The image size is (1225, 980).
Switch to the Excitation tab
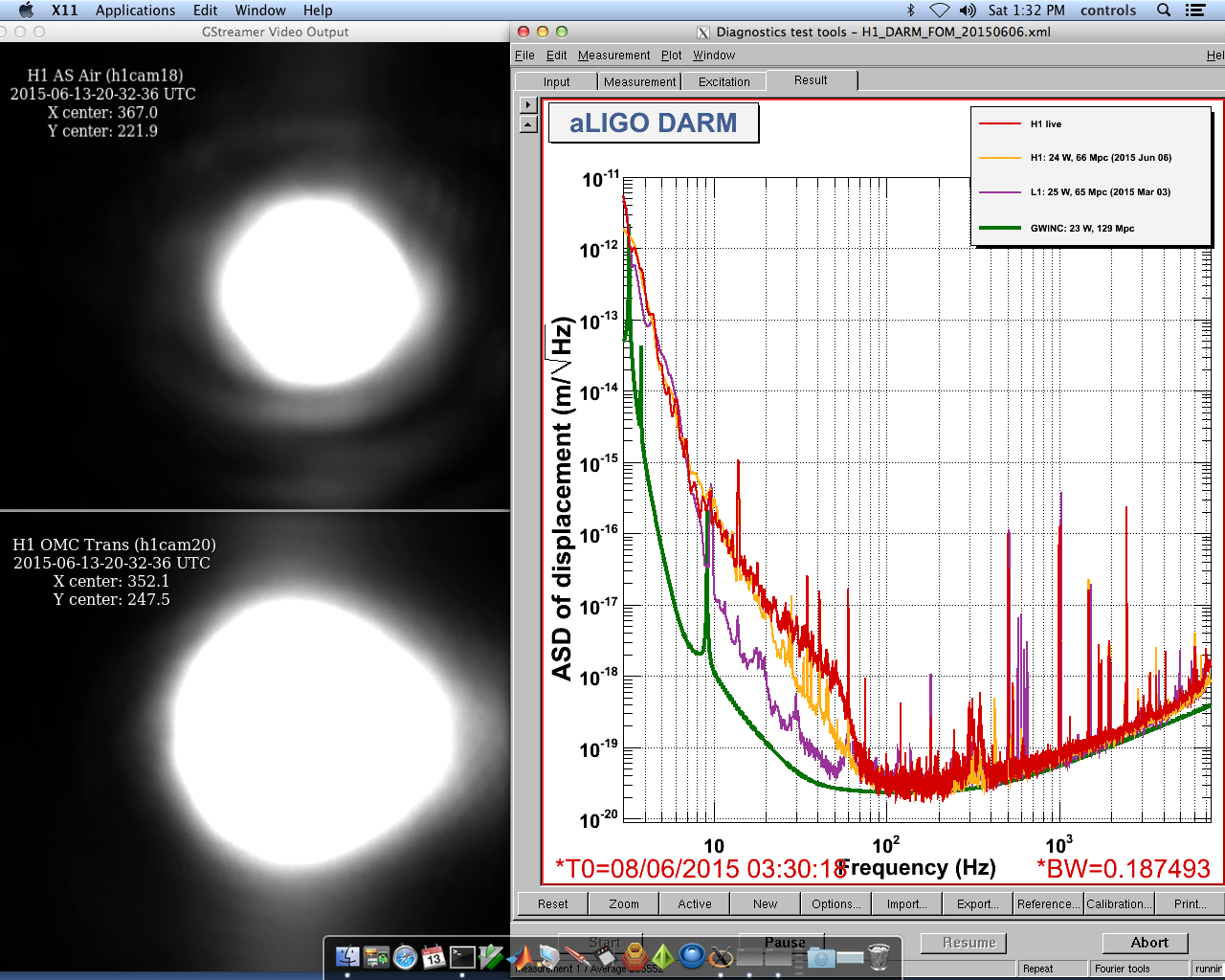tap(724, 82)
